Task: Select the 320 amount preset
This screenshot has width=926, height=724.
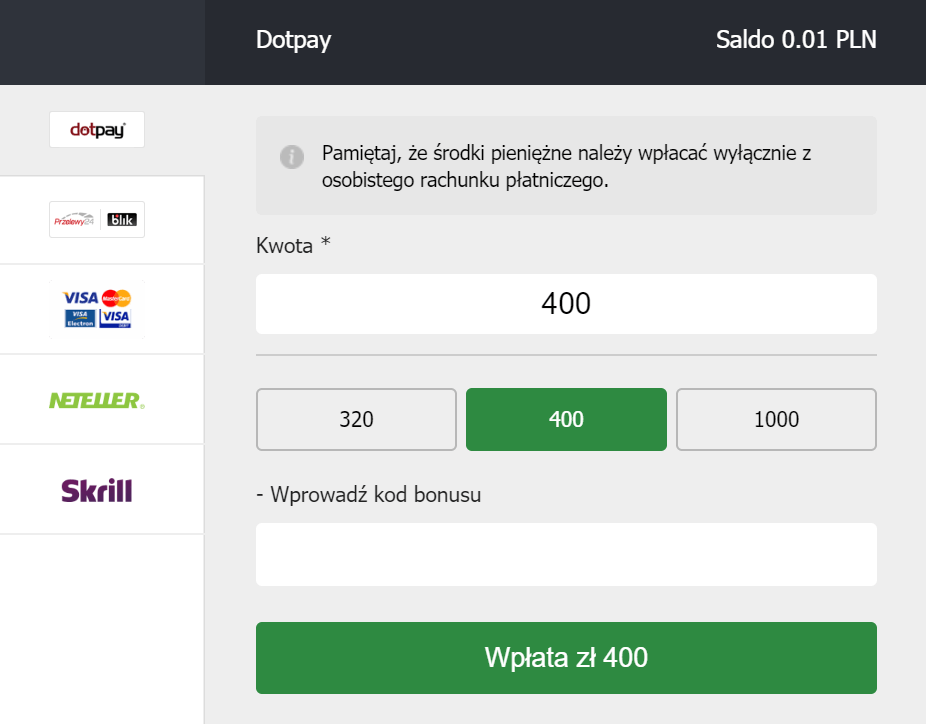Action: point(356,419)
